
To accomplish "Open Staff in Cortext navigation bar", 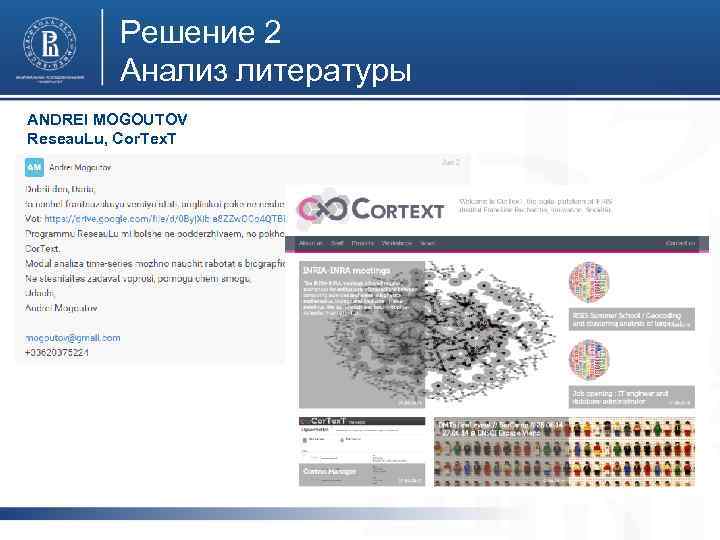I will (x=337, y=243).
